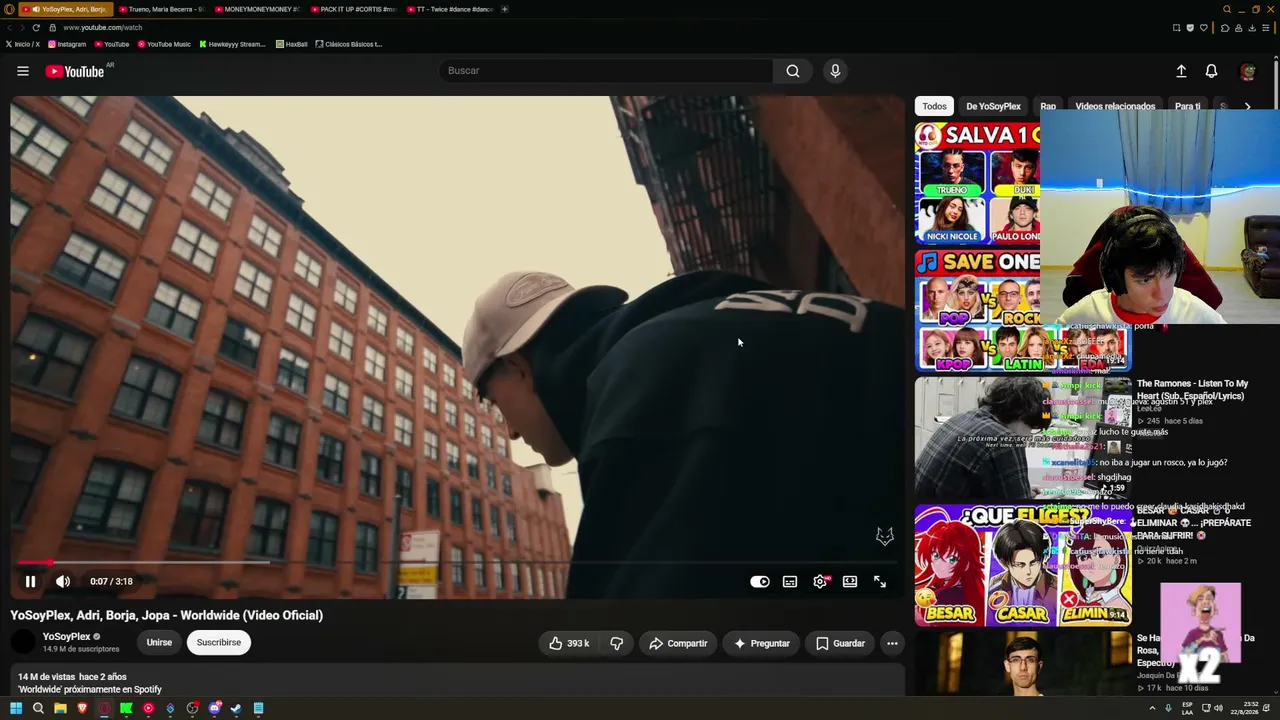Focus the Buscar search field

[605, 71]
